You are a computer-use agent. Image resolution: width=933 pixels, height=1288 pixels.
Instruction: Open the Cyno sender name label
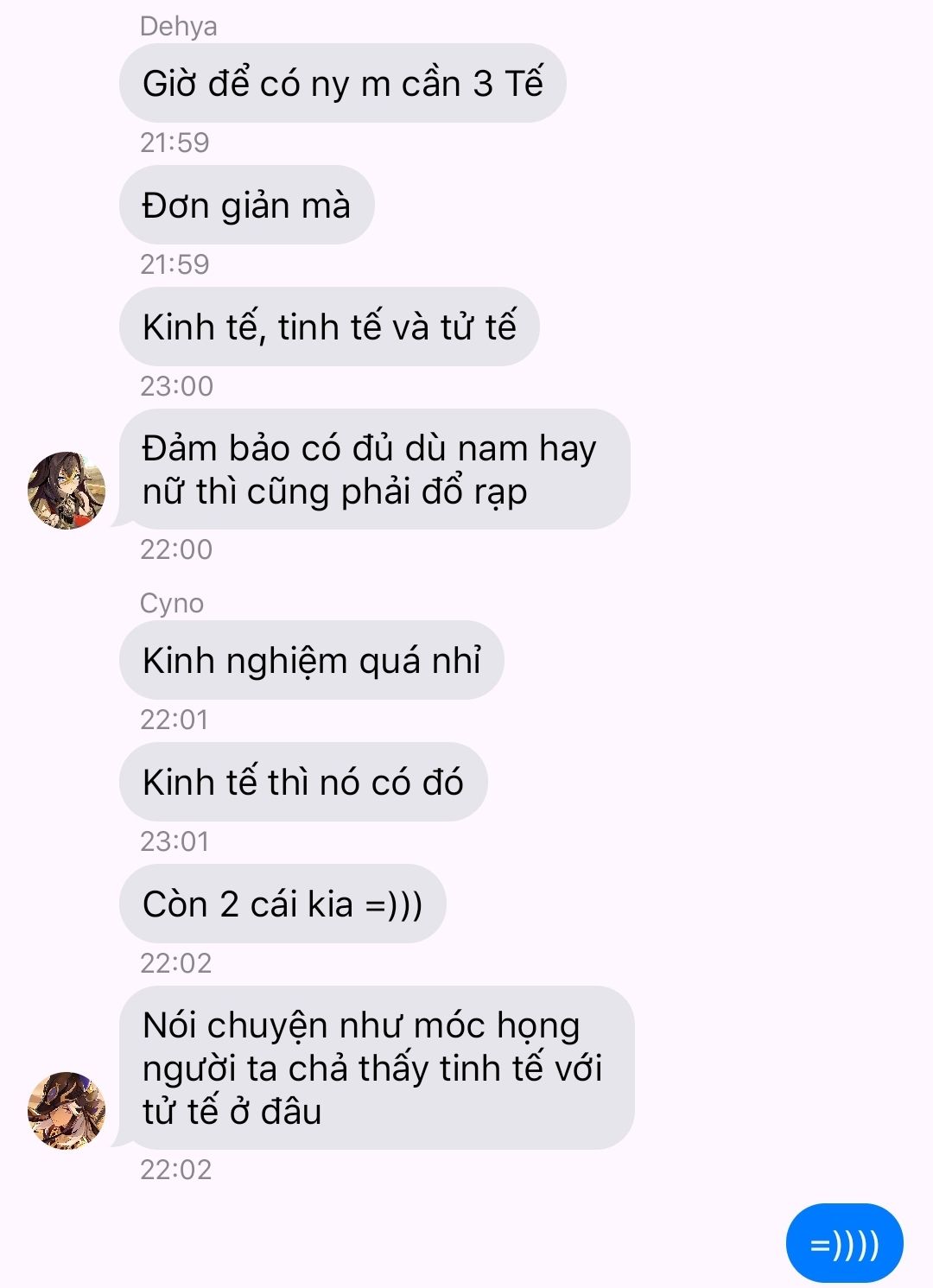(x=171, y=603)
